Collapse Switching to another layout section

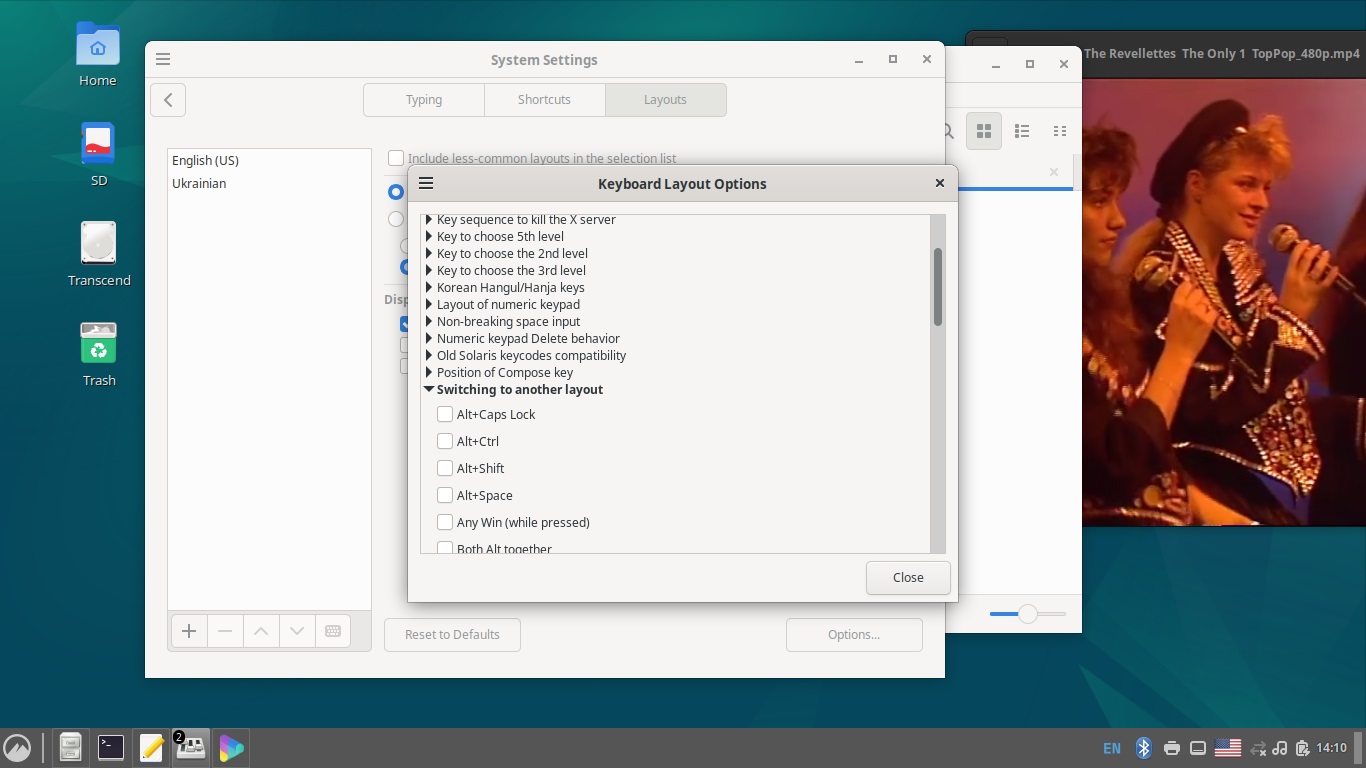(429, 389)
